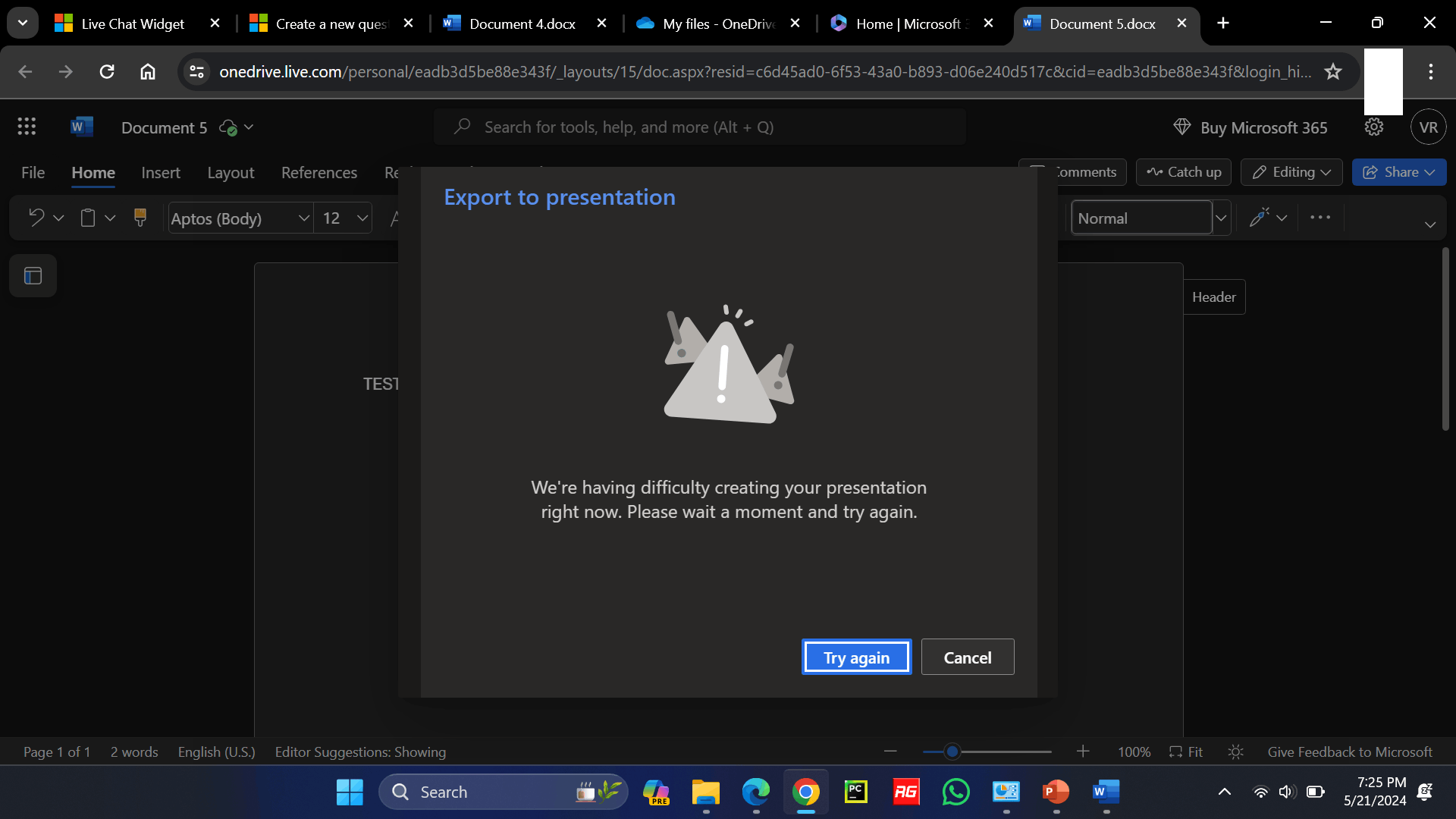
Task: Click the Undo icon
Action: click(x=36, y=218)
